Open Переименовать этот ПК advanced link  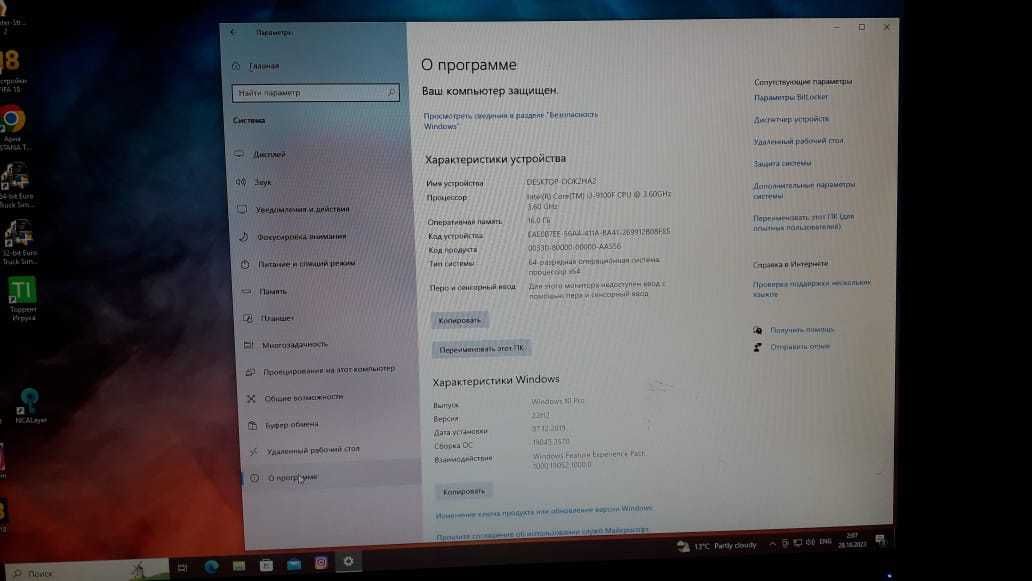point(804,222)
